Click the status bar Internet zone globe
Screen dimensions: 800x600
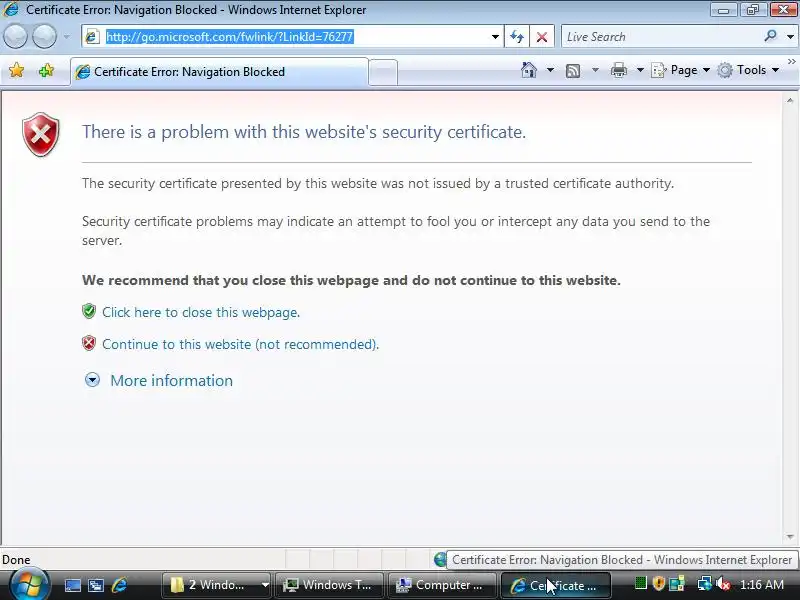[x=440, y=560]
